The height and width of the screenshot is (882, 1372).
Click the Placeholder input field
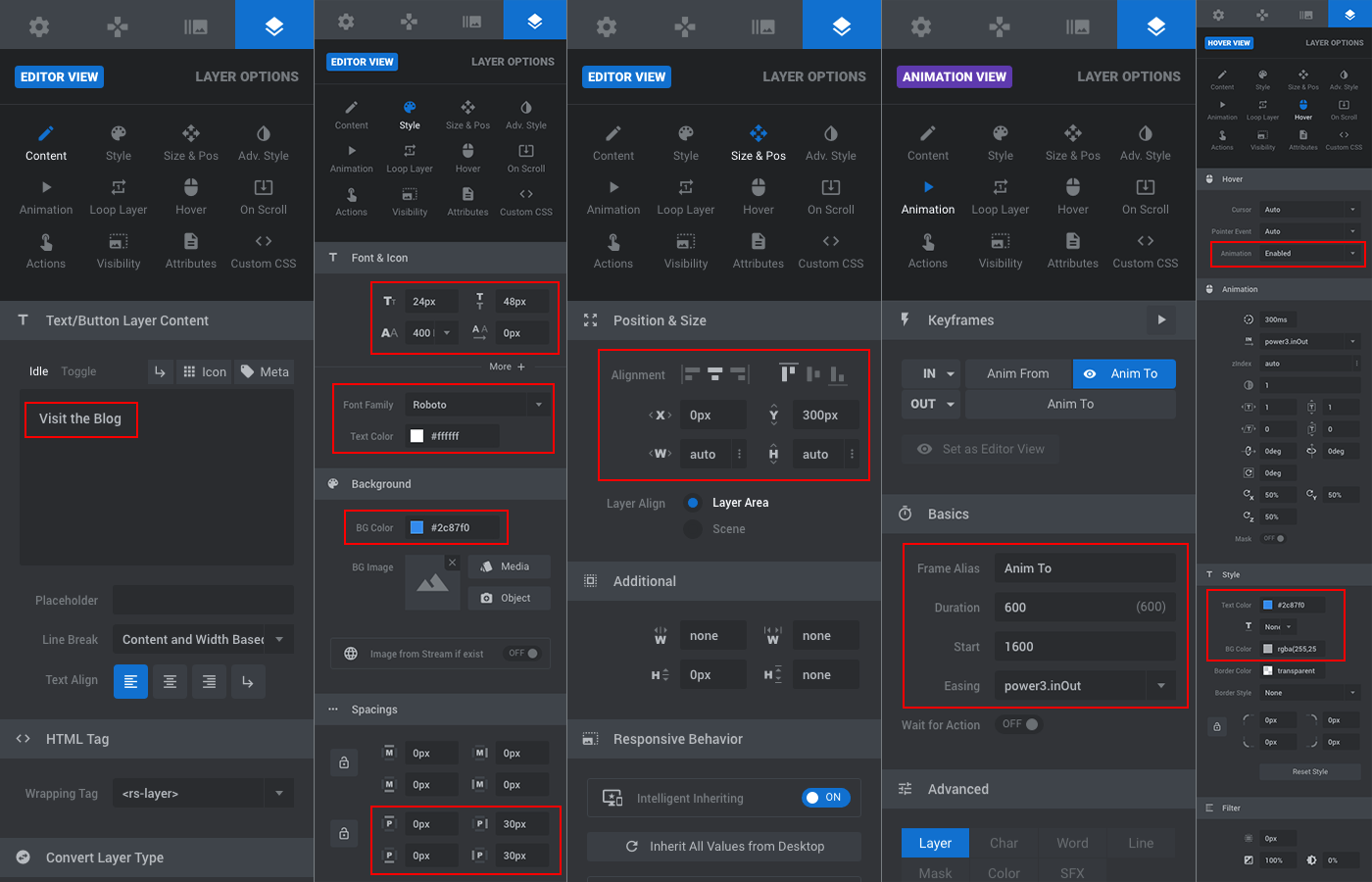[203, 600]
